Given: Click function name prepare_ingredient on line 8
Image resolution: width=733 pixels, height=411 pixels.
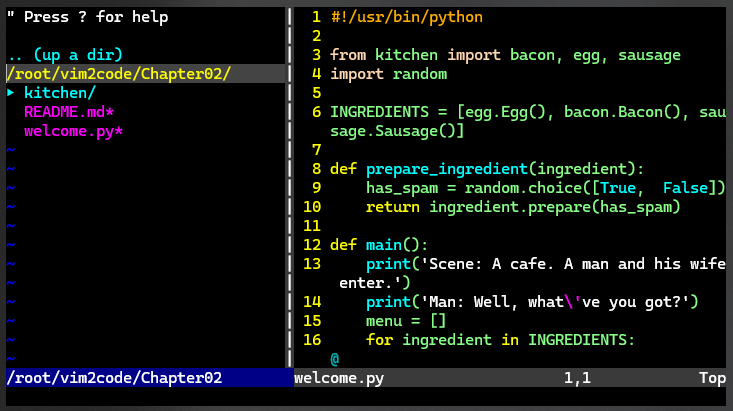Looking at the screenshot, I should pos(447,169).
